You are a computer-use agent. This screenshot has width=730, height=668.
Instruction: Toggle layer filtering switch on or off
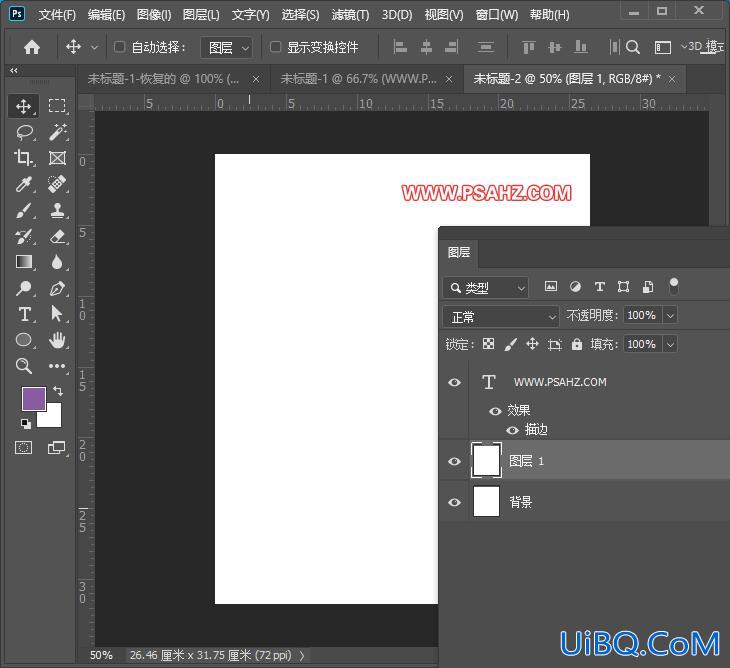click(674, 287)
